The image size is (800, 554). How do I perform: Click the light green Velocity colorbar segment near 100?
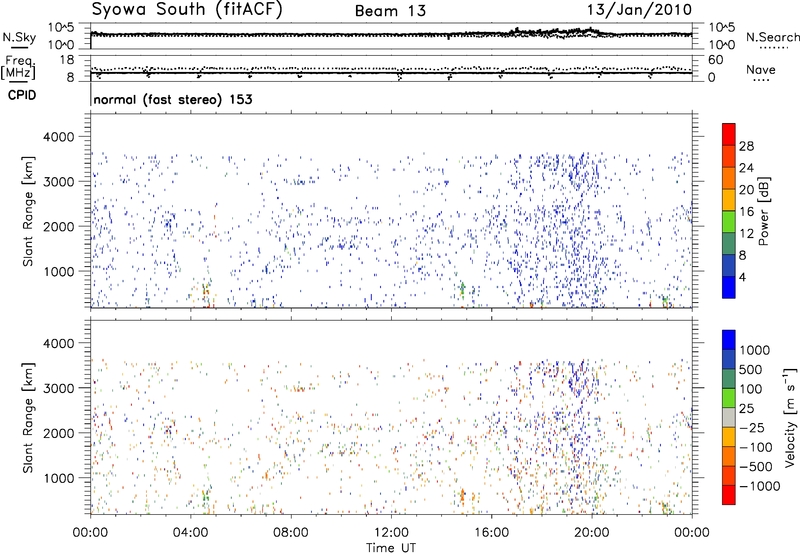coord(729,398)
